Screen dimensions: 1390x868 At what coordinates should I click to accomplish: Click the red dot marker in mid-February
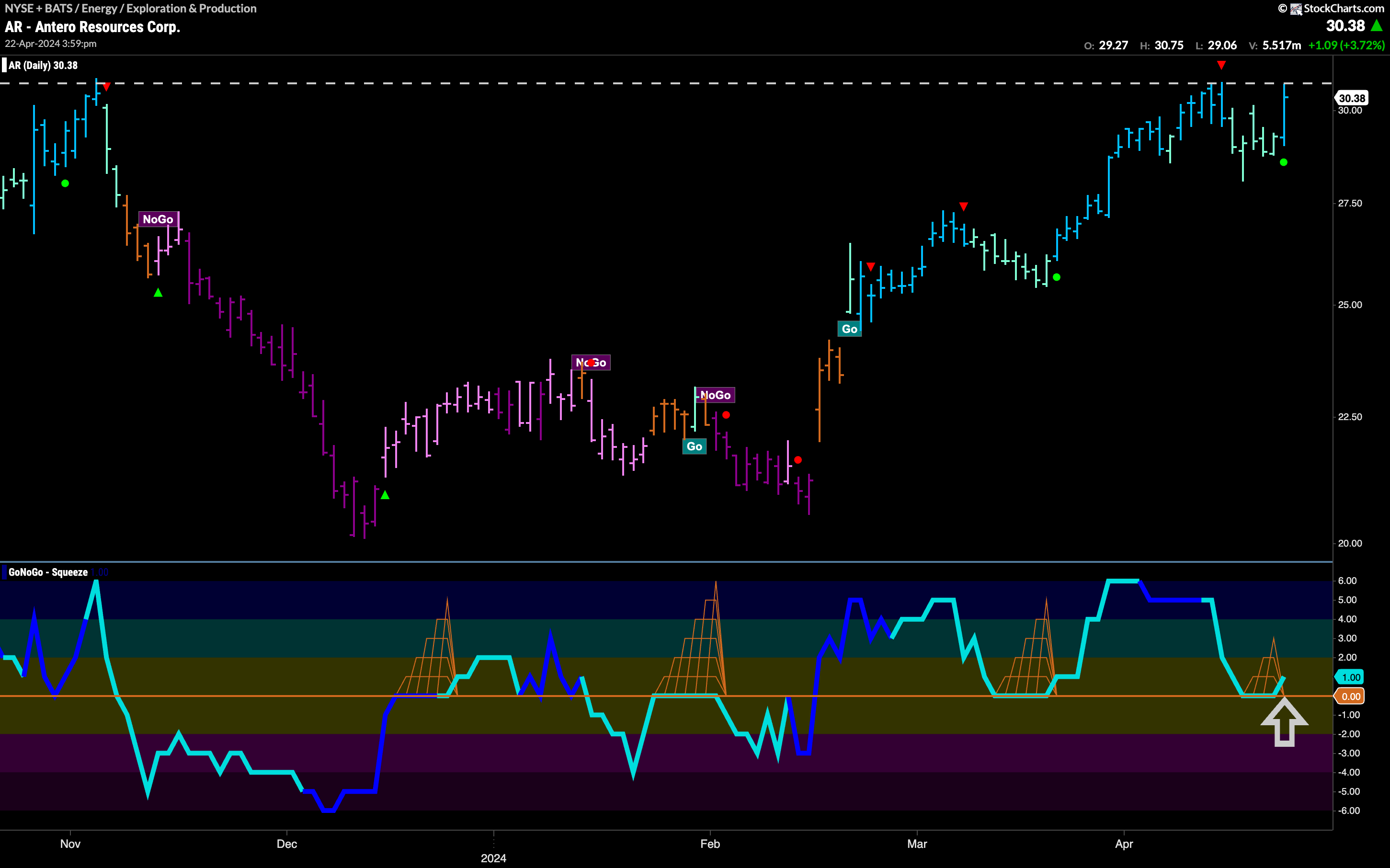[x=798, y=460]
